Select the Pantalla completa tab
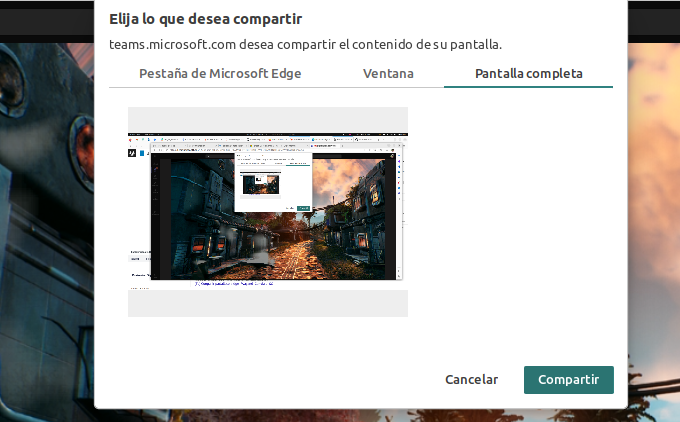Image resolution: width=680 pixels, height=422 pixels. (528, 74)
